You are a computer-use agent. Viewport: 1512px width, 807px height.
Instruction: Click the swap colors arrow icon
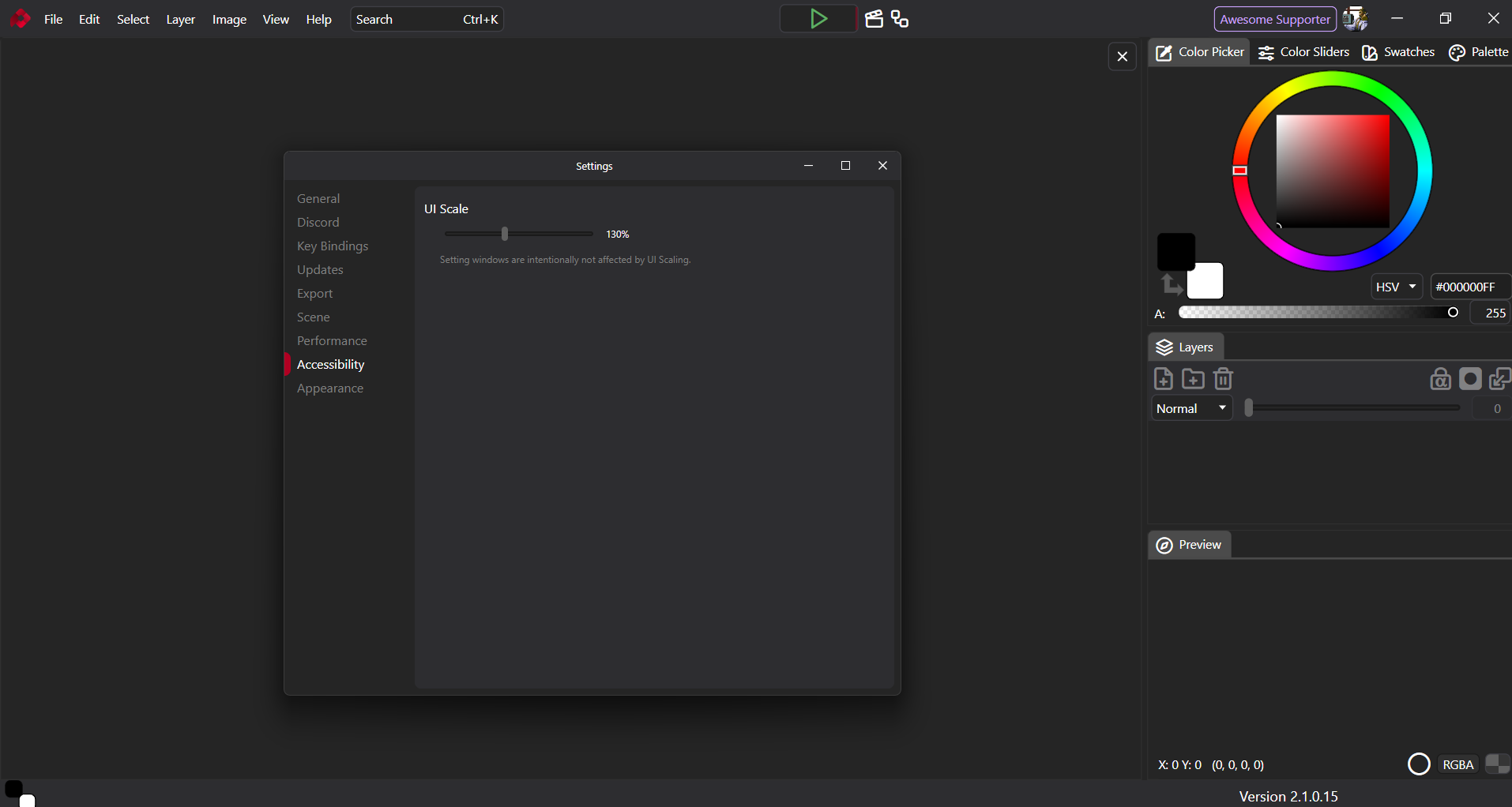coord(1171,283)
